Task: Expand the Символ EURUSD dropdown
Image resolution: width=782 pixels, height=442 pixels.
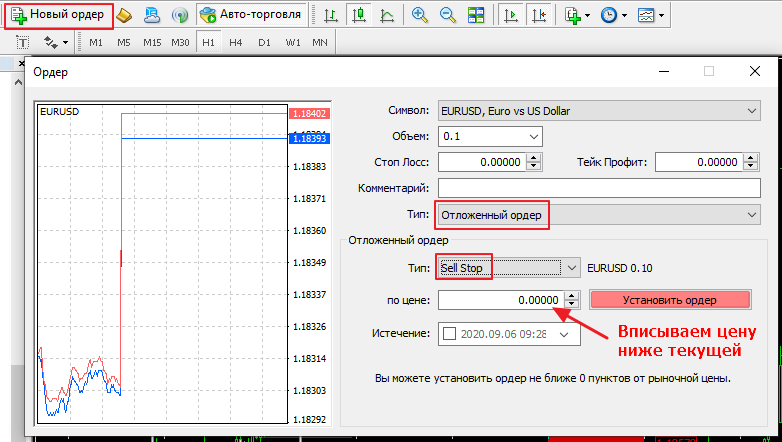Action: [x=599, y=111]
